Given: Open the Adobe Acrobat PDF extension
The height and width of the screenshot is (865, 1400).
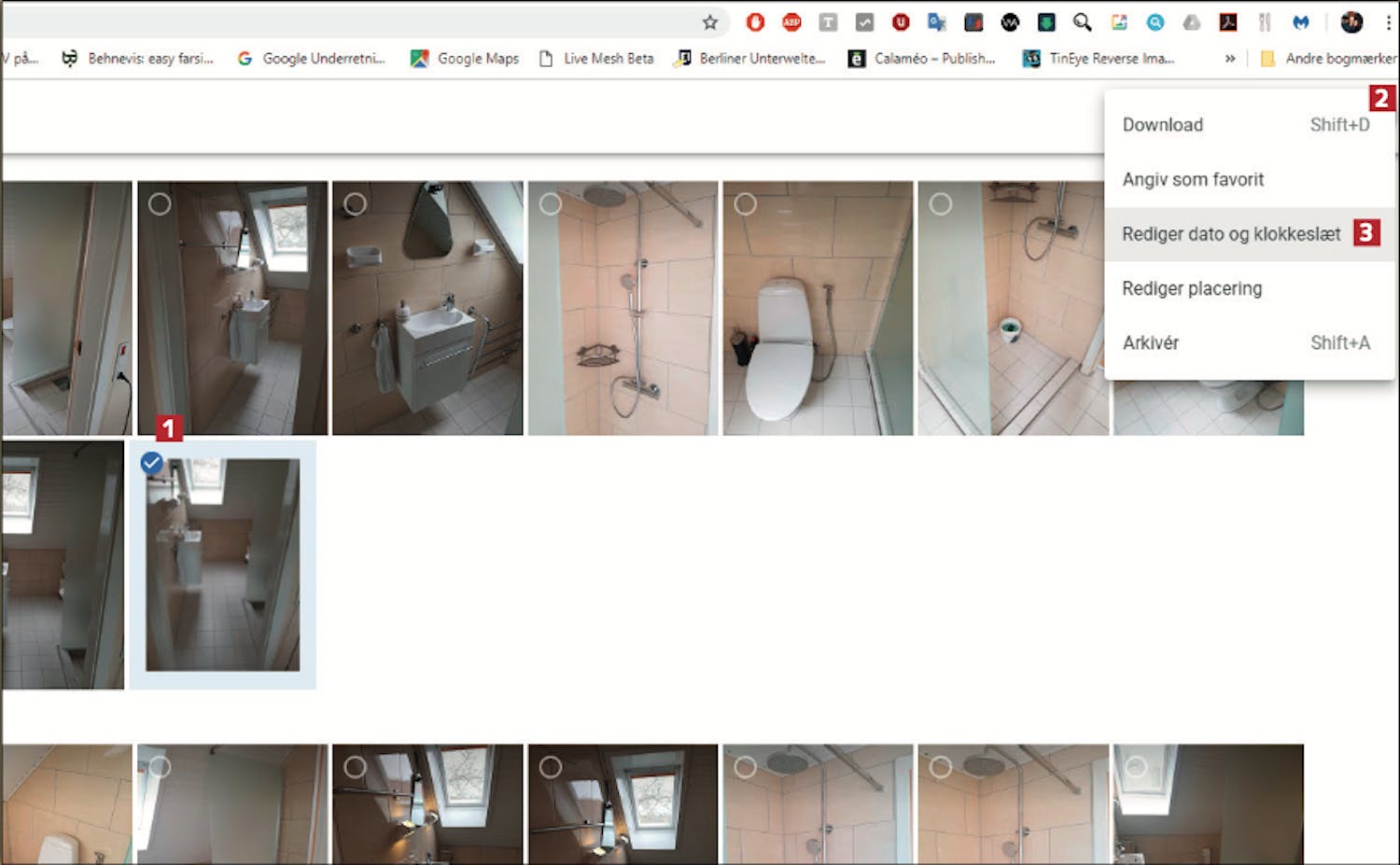Looking at the screenshot, I should point(1228,22).
